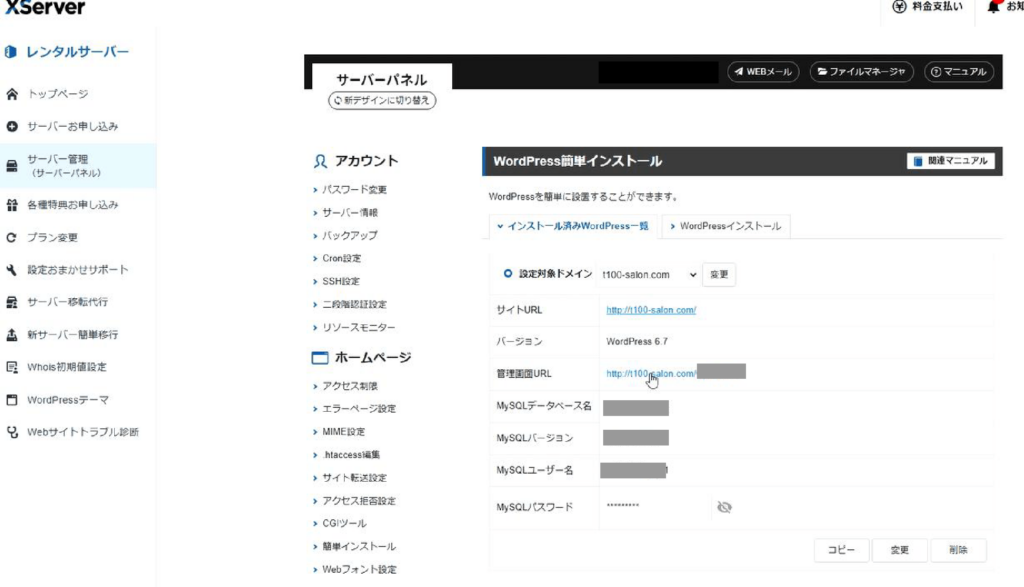This screenshot has height=587, width=1024.
Task: Click the home icon beside トップページ
Action: coord(12,94)
